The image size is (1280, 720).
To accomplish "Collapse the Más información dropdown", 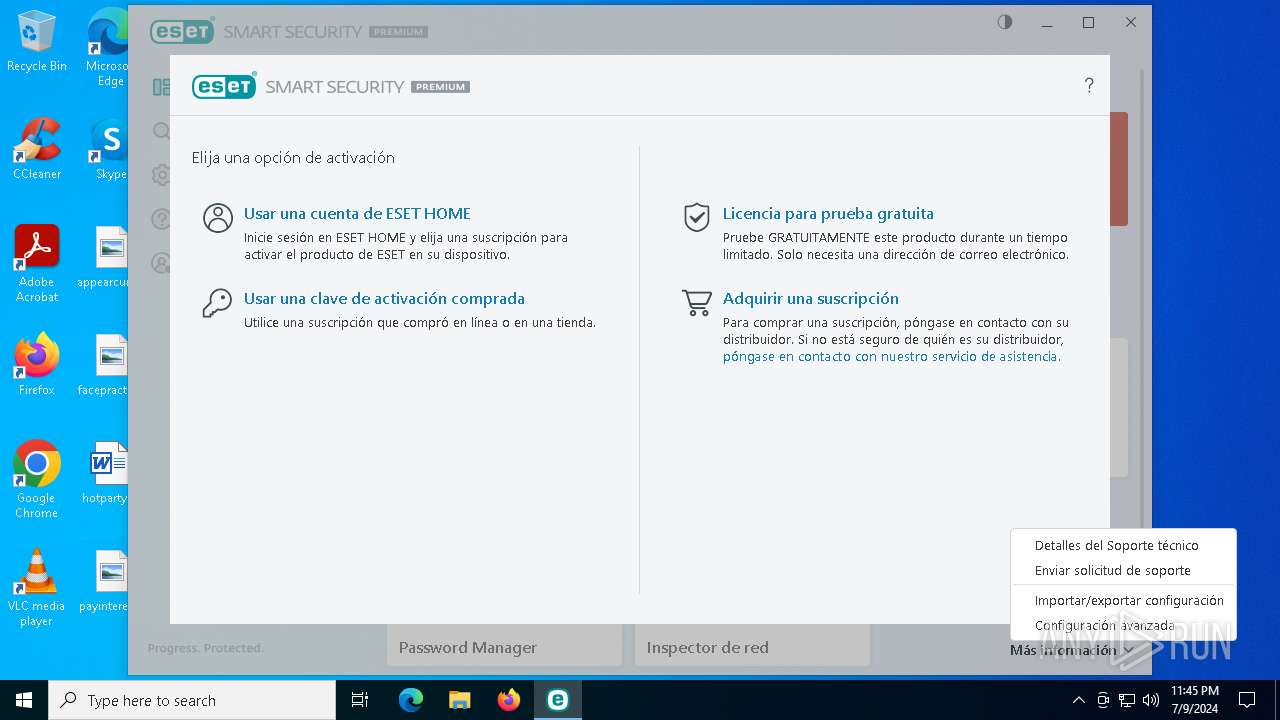I will coord(1071,650).
